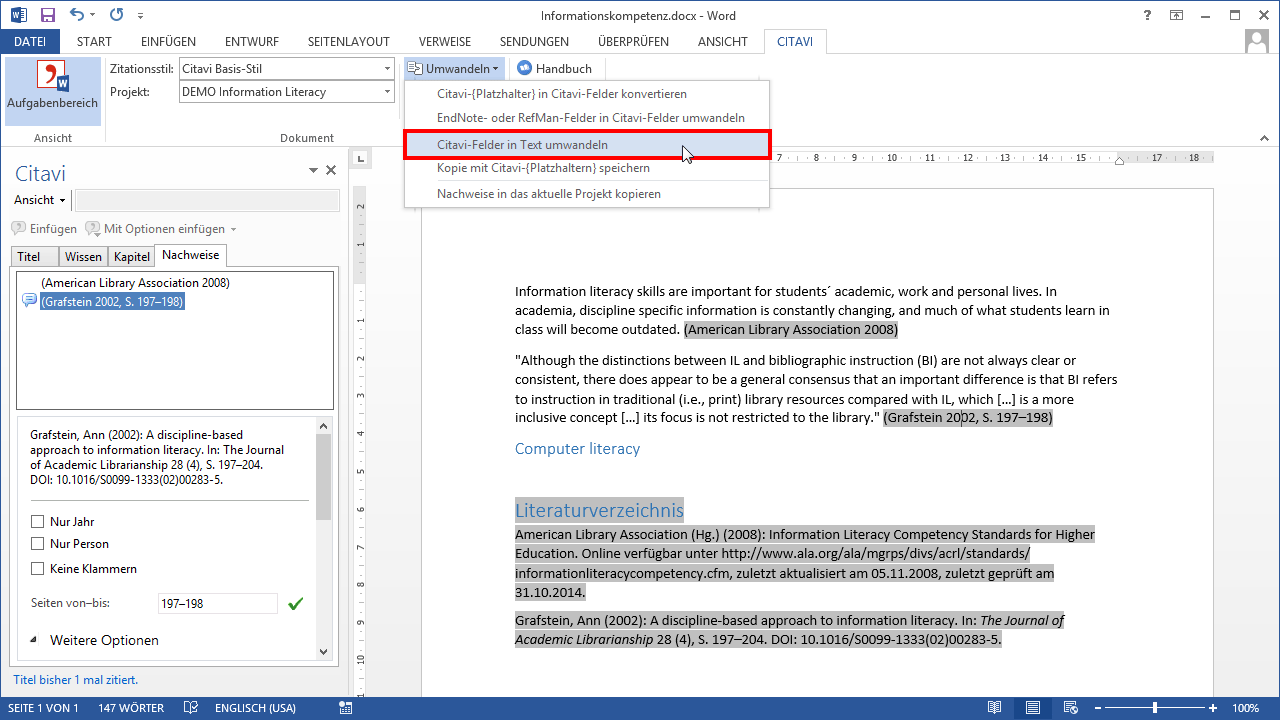This screenshot has width=1280, height=720.
Task: Click the Seiten von–bis page field
Action: coord(218,604)
